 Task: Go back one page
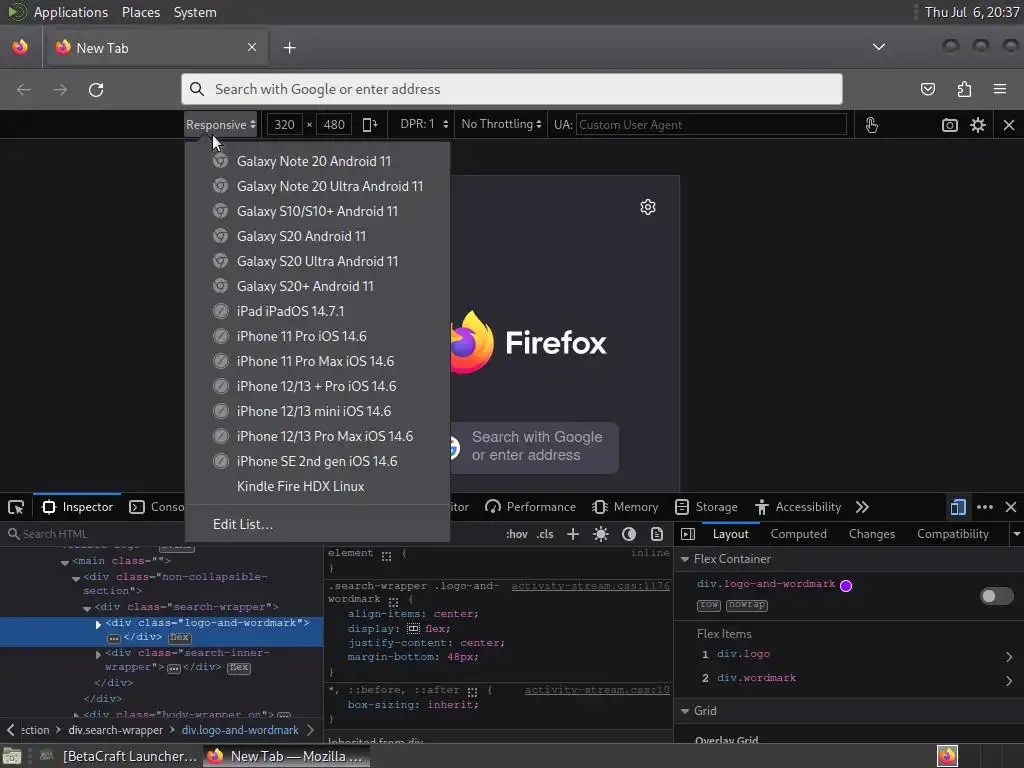click(24, 89)
